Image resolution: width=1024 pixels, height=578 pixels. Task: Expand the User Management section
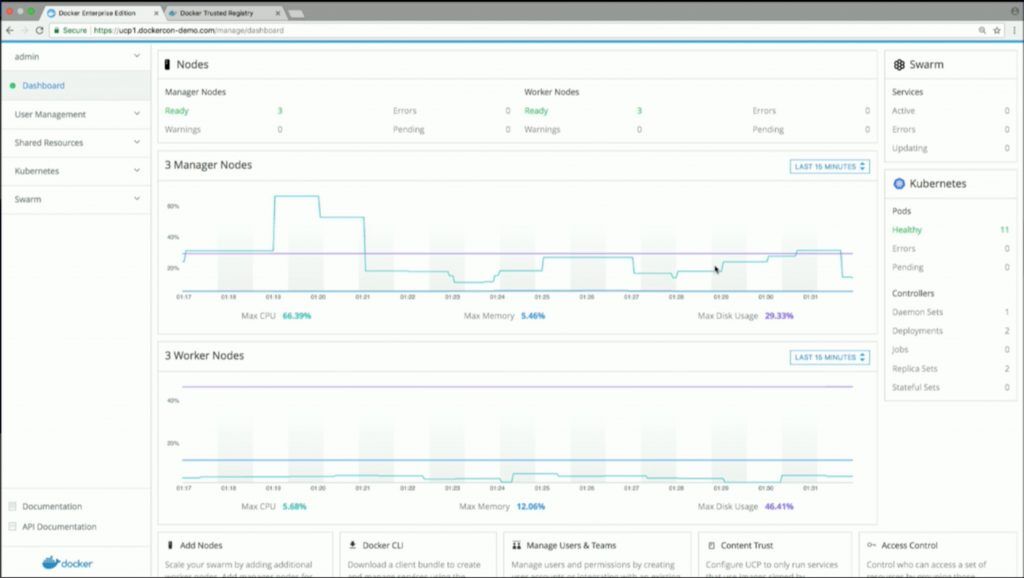(76, 114)
